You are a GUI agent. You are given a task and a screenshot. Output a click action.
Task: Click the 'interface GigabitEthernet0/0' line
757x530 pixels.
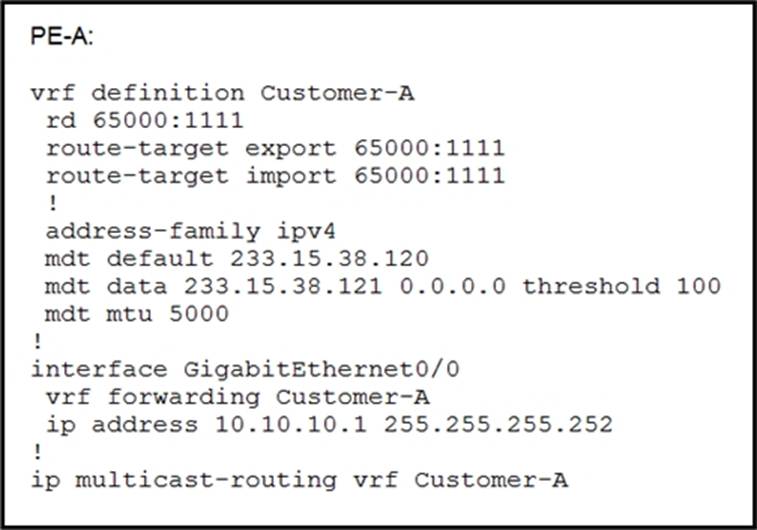[245, 369]
